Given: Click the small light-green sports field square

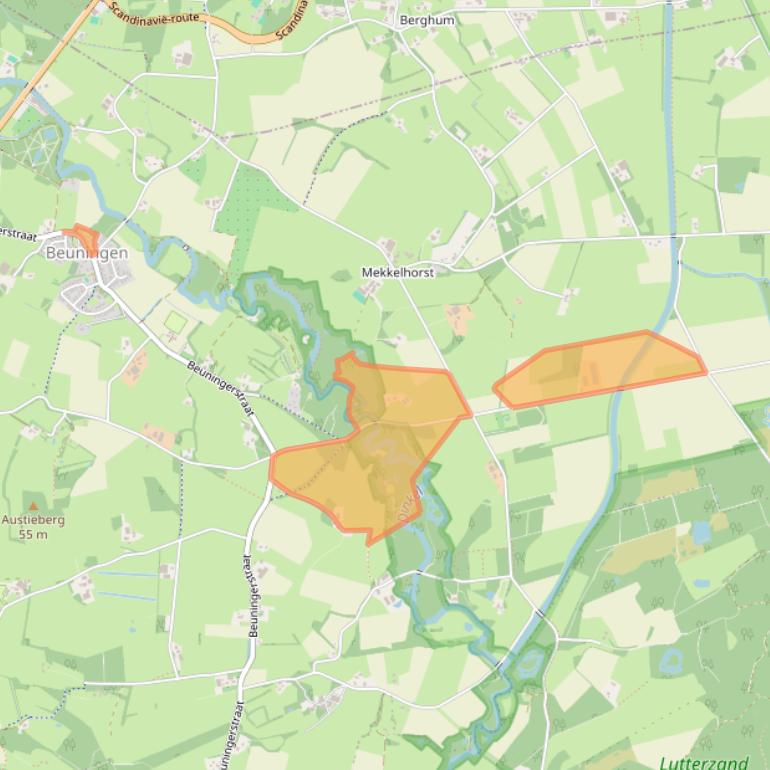Looking at the screenshot, I should [x=176, y=323].
